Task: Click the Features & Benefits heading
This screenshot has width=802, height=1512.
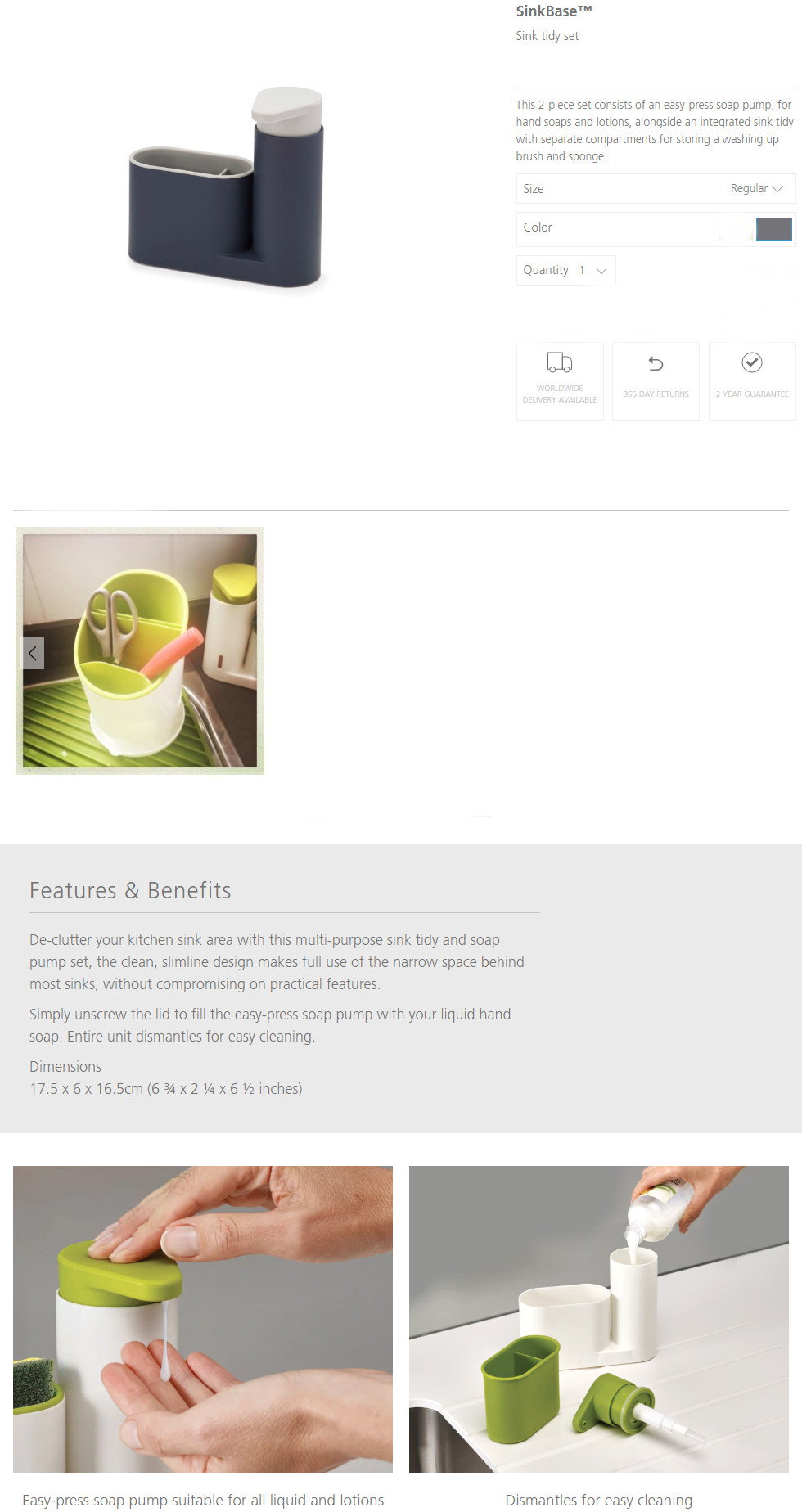Action: coord(130,890)
